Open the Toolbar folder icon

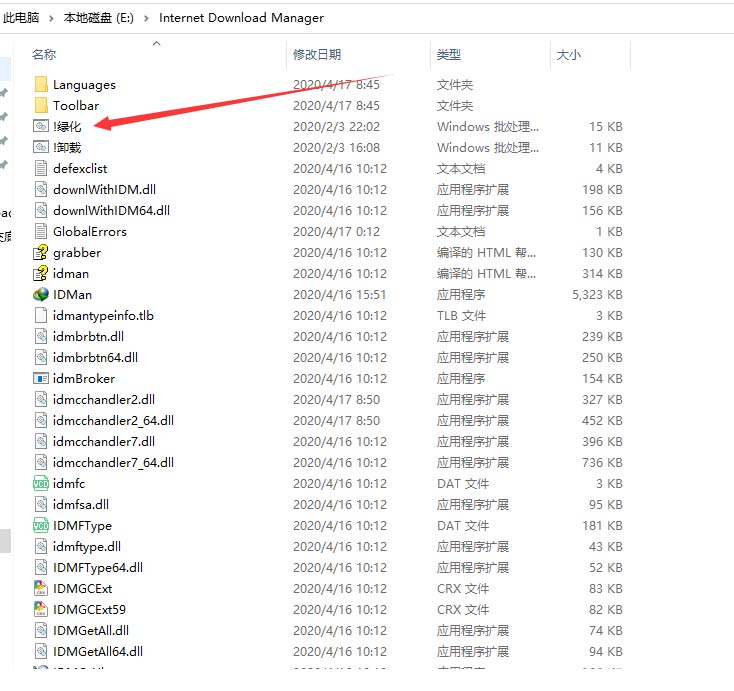tap(41, 105)
